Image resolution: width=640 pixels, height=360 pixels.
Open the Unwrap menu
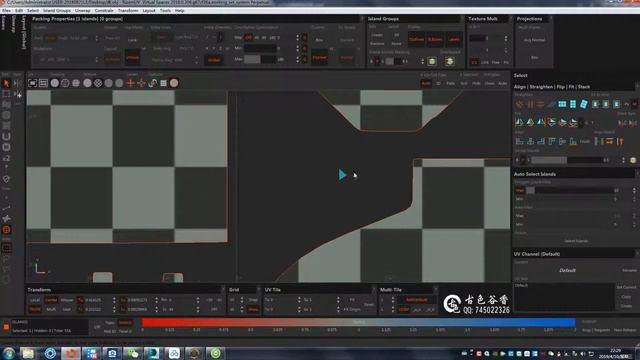[82, 11]
